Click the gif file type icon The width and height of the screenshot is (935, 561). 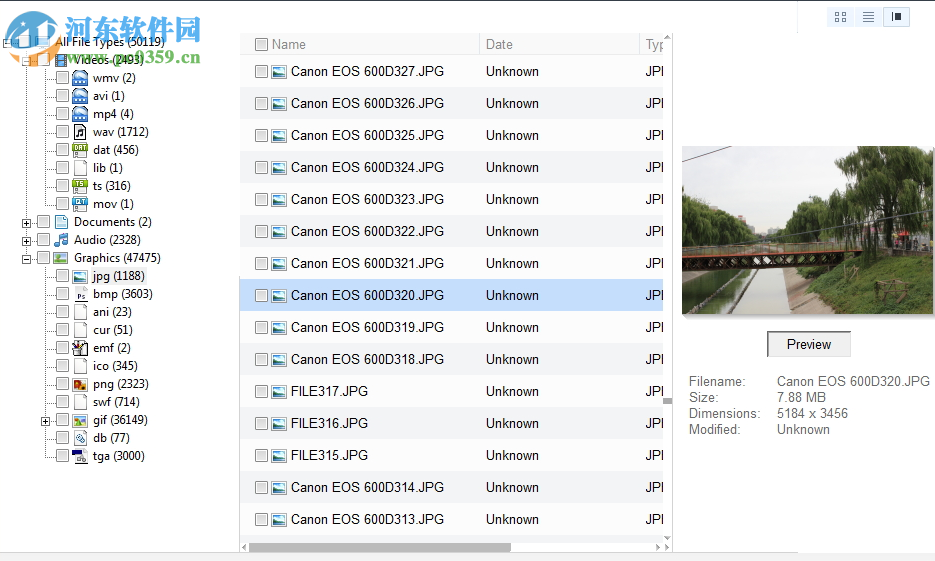click(80, 421)
